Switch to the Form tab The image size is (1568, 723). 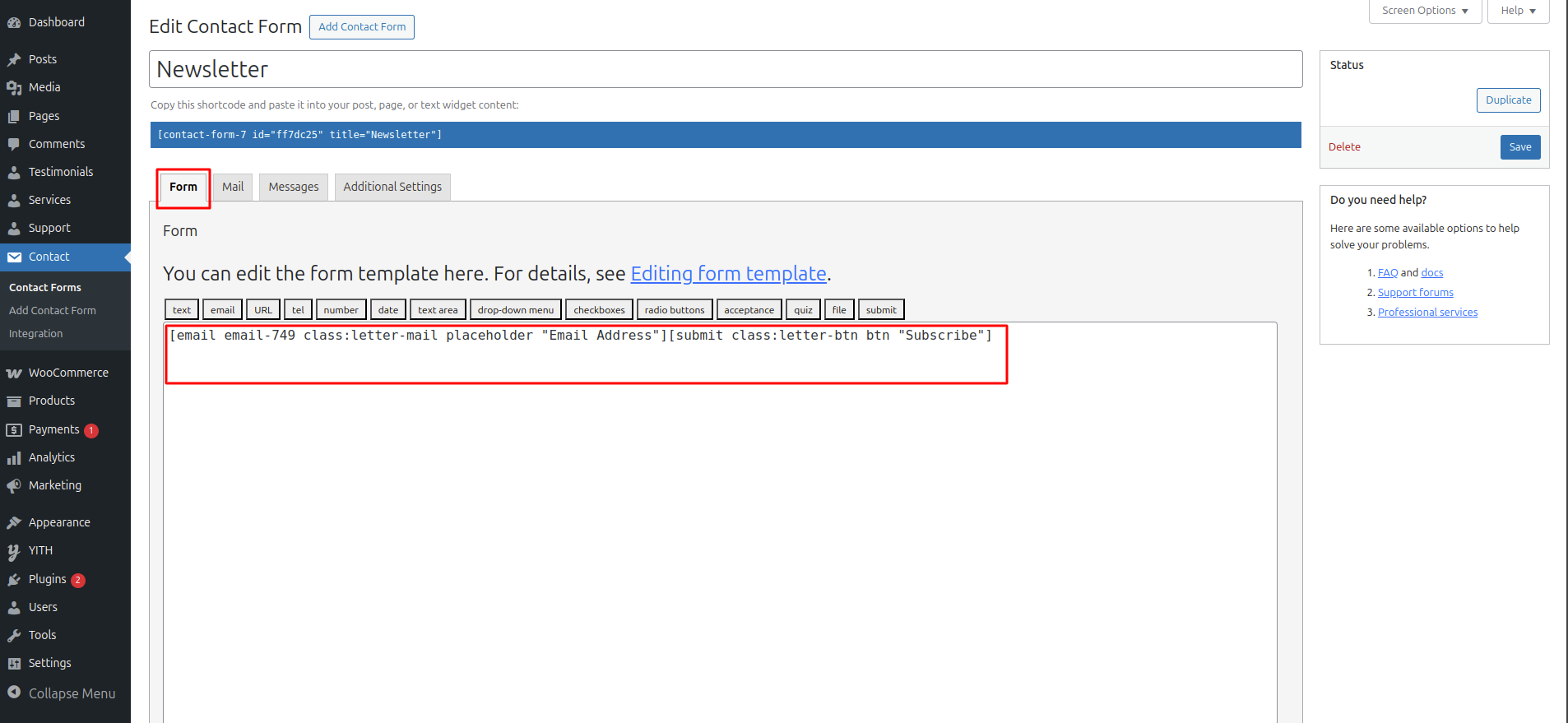[x=183, y=187]
